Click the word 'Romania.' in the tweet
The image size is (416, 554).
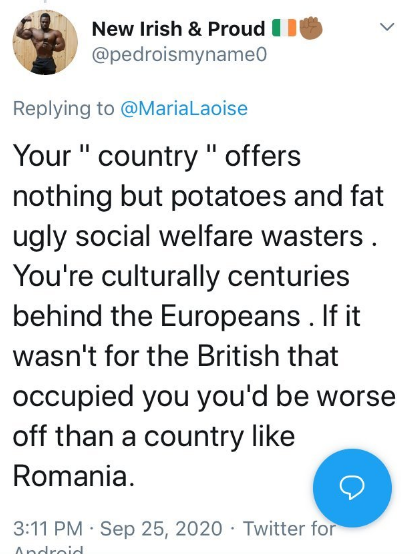(x=74, y=476)
